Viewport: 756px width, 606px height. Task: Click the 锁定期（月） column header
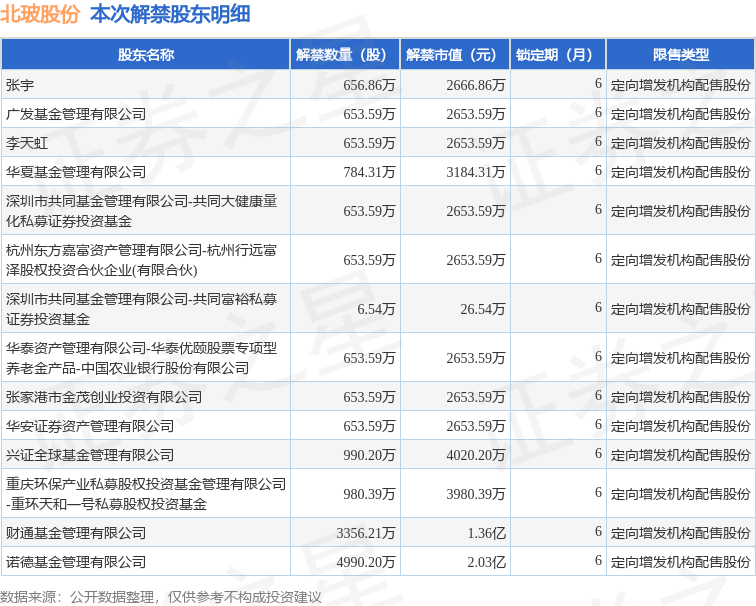pyautogui.click(x=558, y=55)
